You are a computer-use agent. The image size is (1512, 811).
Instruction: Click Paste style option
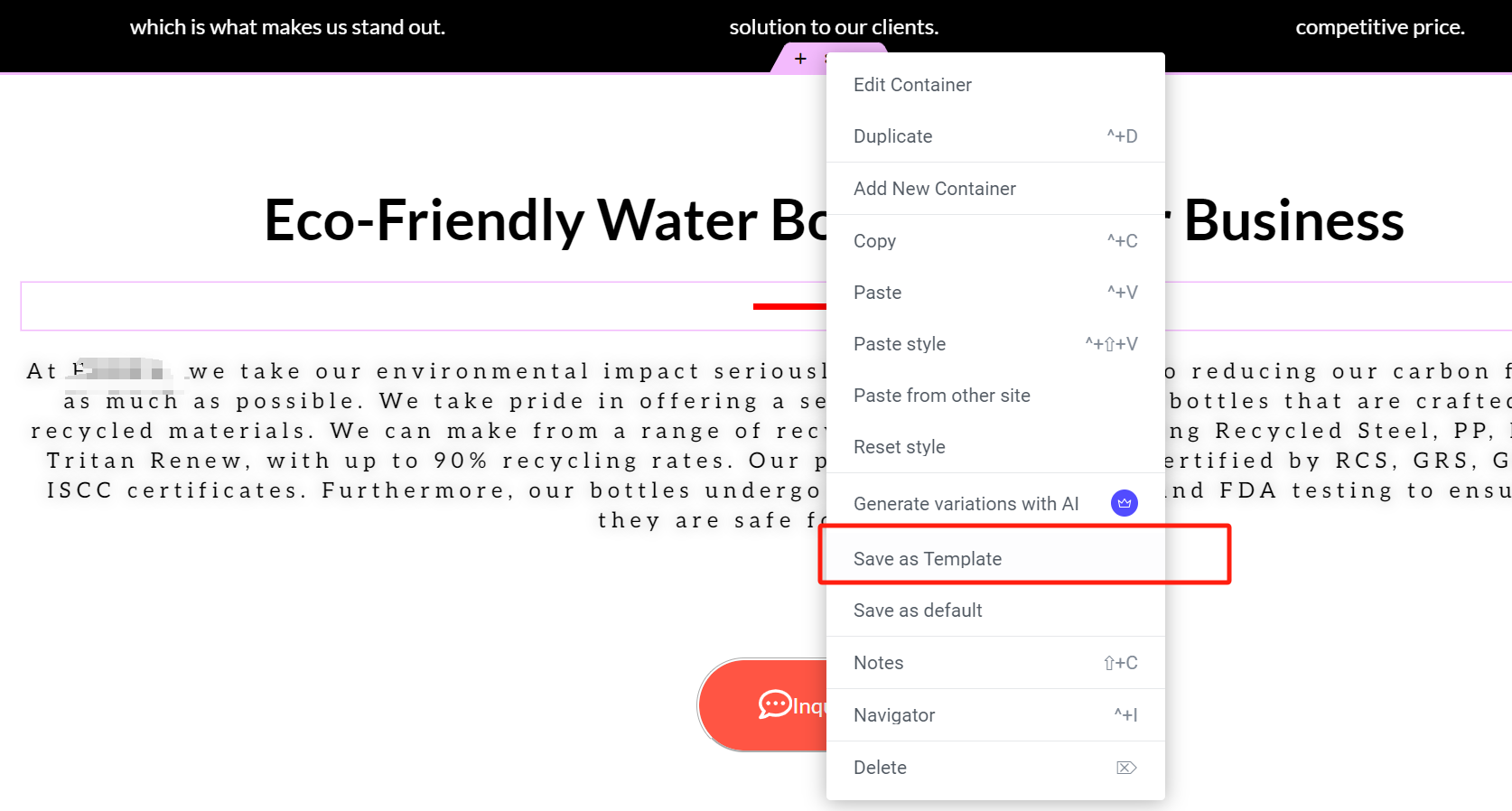click(x=899, y=344)
